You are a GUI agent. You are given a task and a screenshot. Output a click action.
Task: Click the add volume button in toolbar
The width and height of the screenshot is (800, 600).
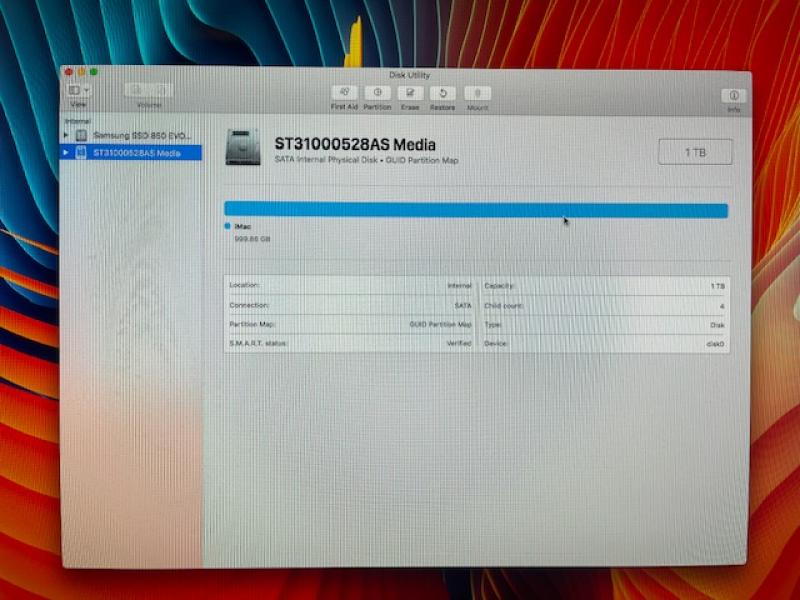pyautogui.click(x=137, y=90)
